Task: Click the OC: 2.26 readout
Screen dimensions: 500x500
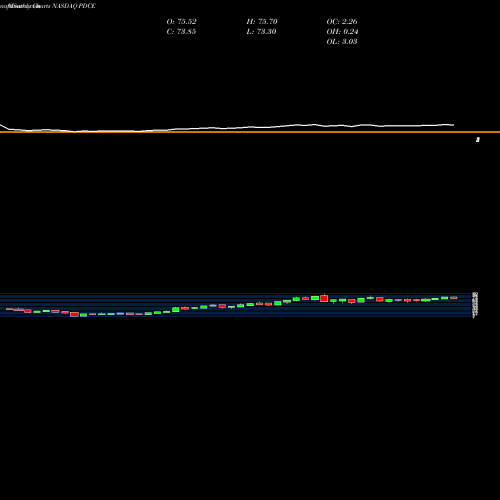Action: click(342, 22)
